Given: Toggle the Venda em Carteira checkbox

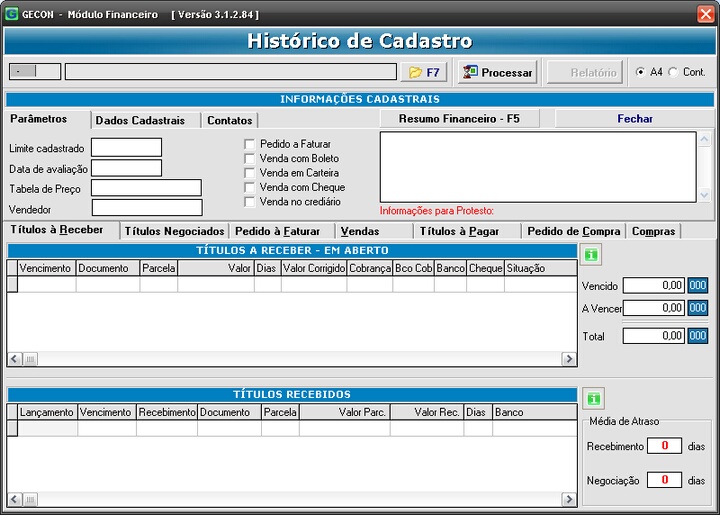Looking at the screenshot, I should [249, 173].
